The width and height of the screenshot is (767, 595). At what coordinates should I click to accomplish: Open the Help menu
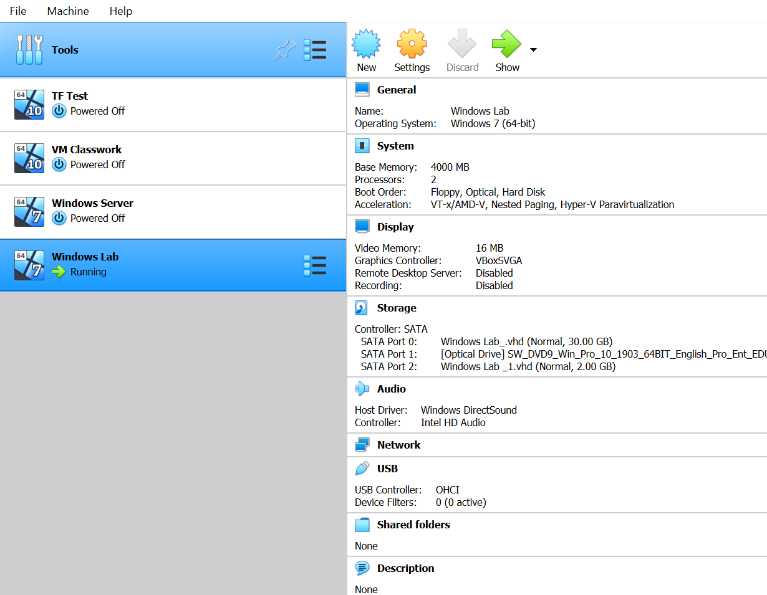coord(120,11)
